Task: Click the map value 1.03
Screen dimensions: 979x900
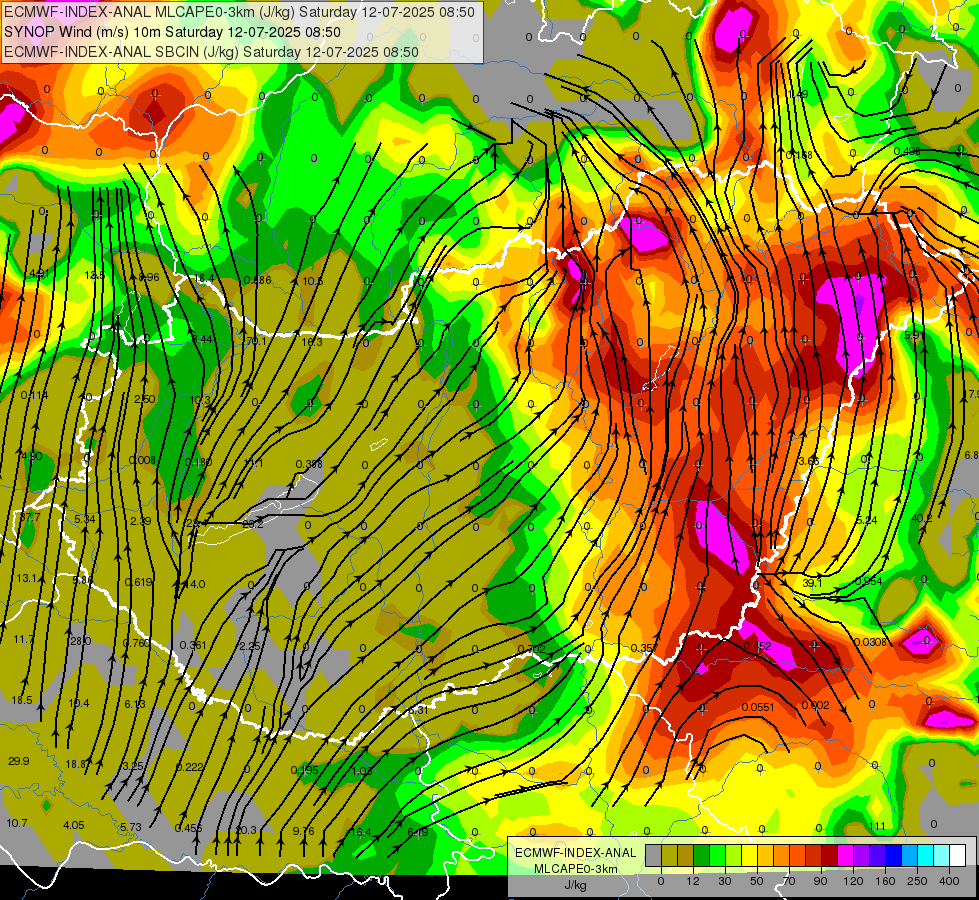Action: coord(362,771)
